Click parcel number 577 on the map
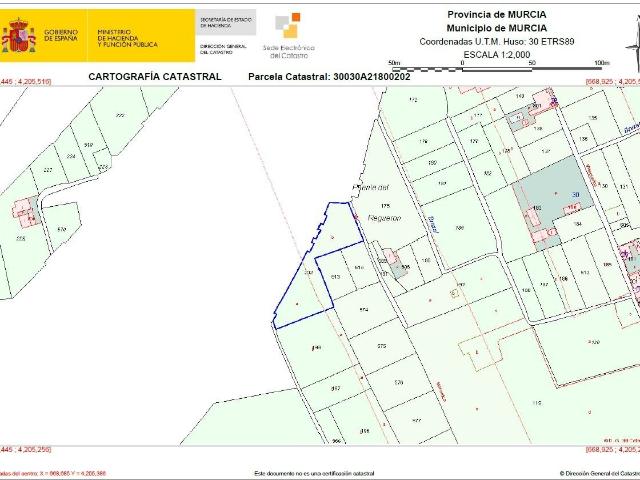 416,420
